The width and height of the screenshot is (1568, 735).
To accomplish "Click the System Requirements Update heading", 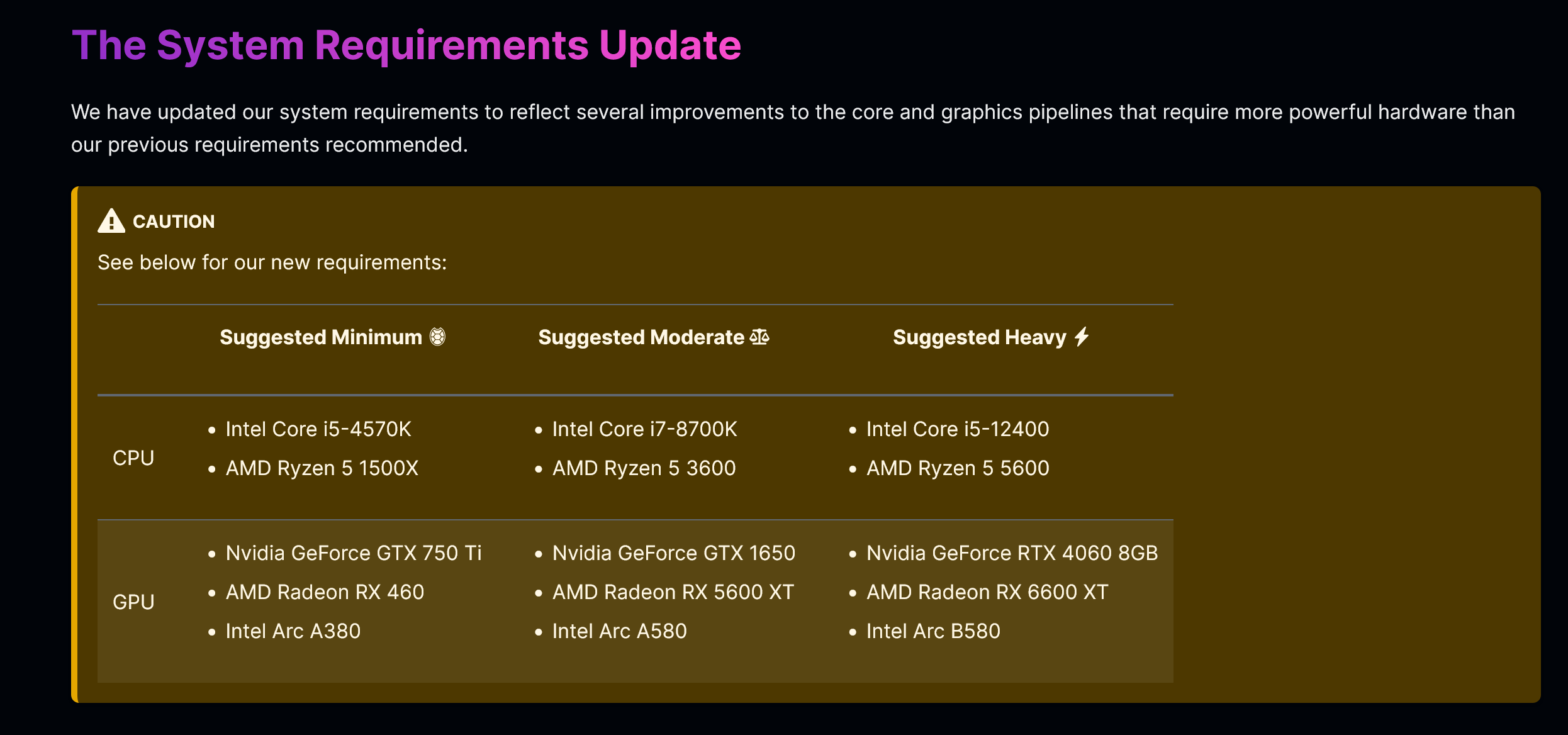I will pyautogui.click(x=406, y=45).
